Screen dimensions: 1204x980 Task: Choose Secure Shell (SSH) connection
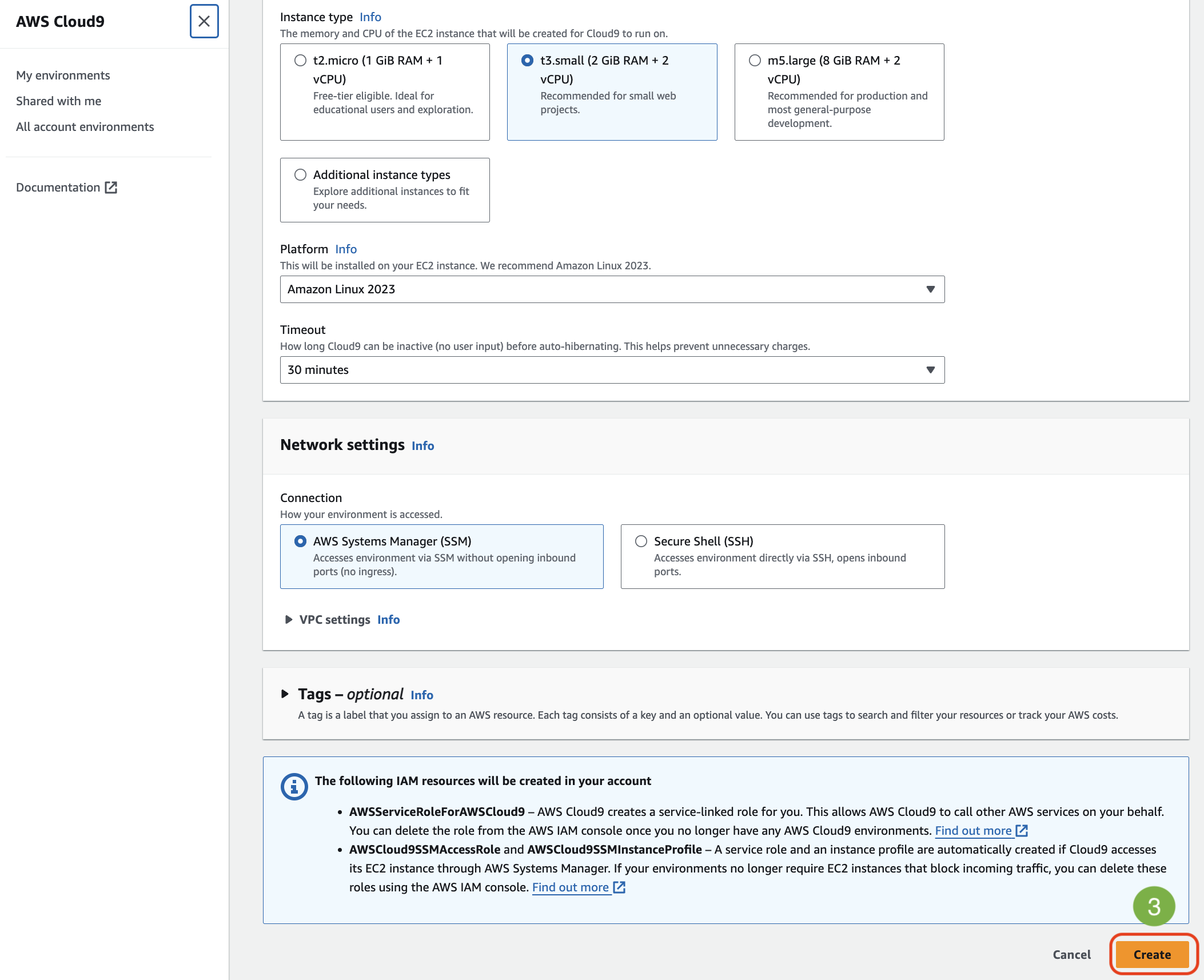(x=641, y=541)
